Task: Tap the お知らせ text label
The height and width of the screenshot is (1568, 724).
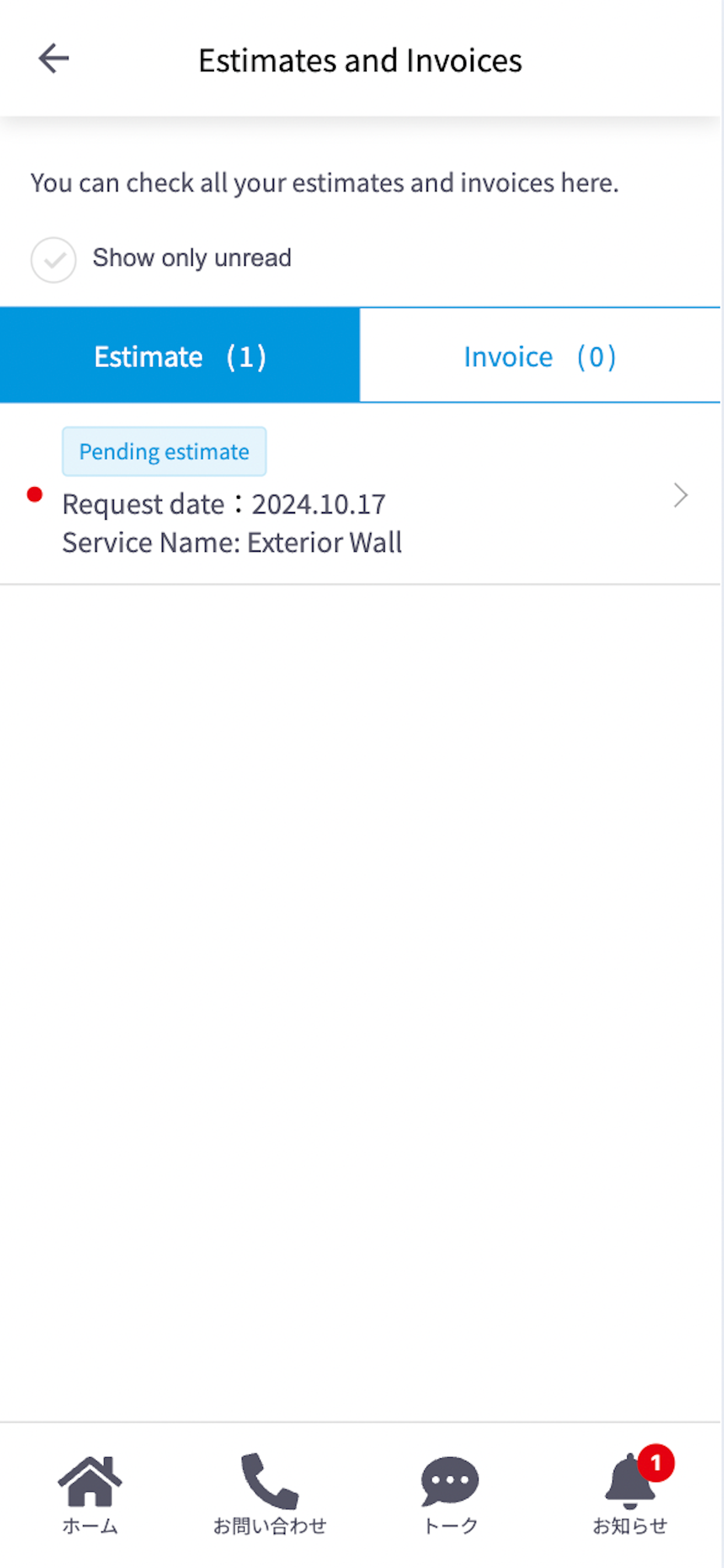Action: (x=630, y=1526)
